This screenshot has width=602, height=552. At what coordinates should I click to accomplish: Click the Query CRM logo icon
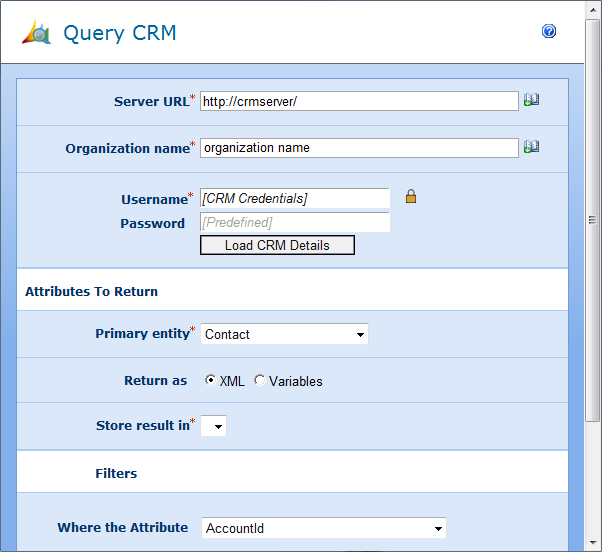[x=36, y=33]
